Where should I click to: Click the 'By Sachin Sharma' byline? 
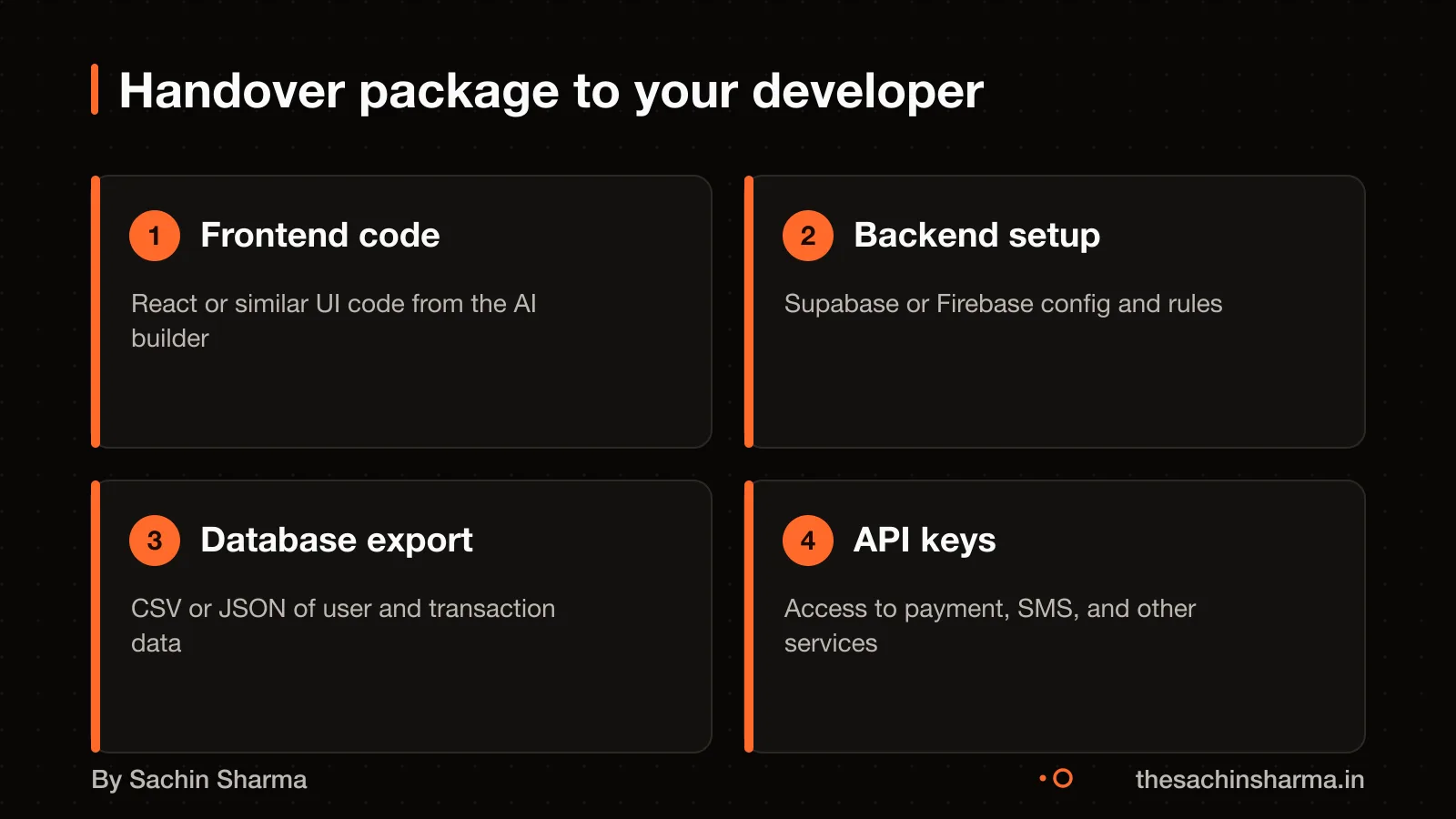tap(199, 780)
